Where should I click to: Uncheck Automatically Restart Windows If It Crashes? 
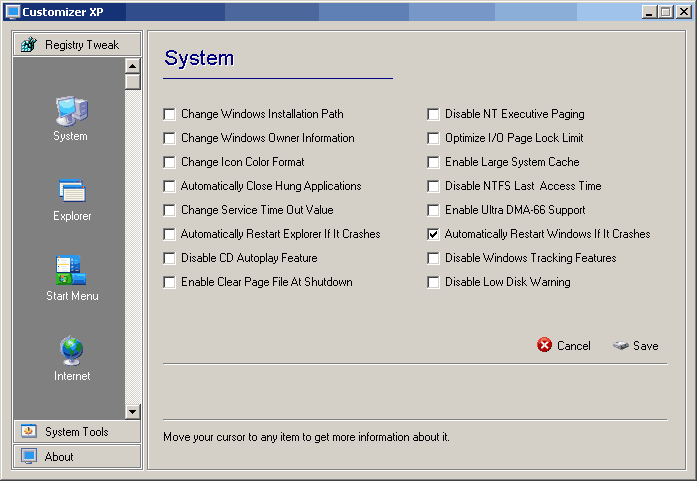[433, 234]
